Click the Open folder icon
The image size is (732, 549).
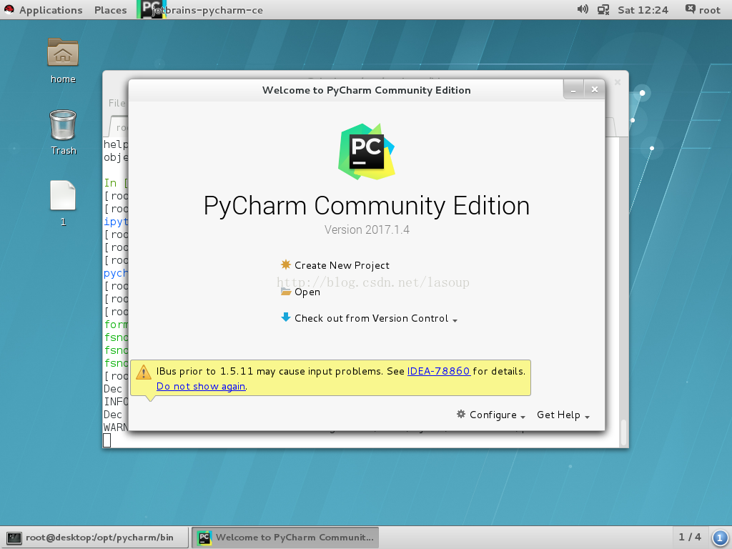[286, 291]
